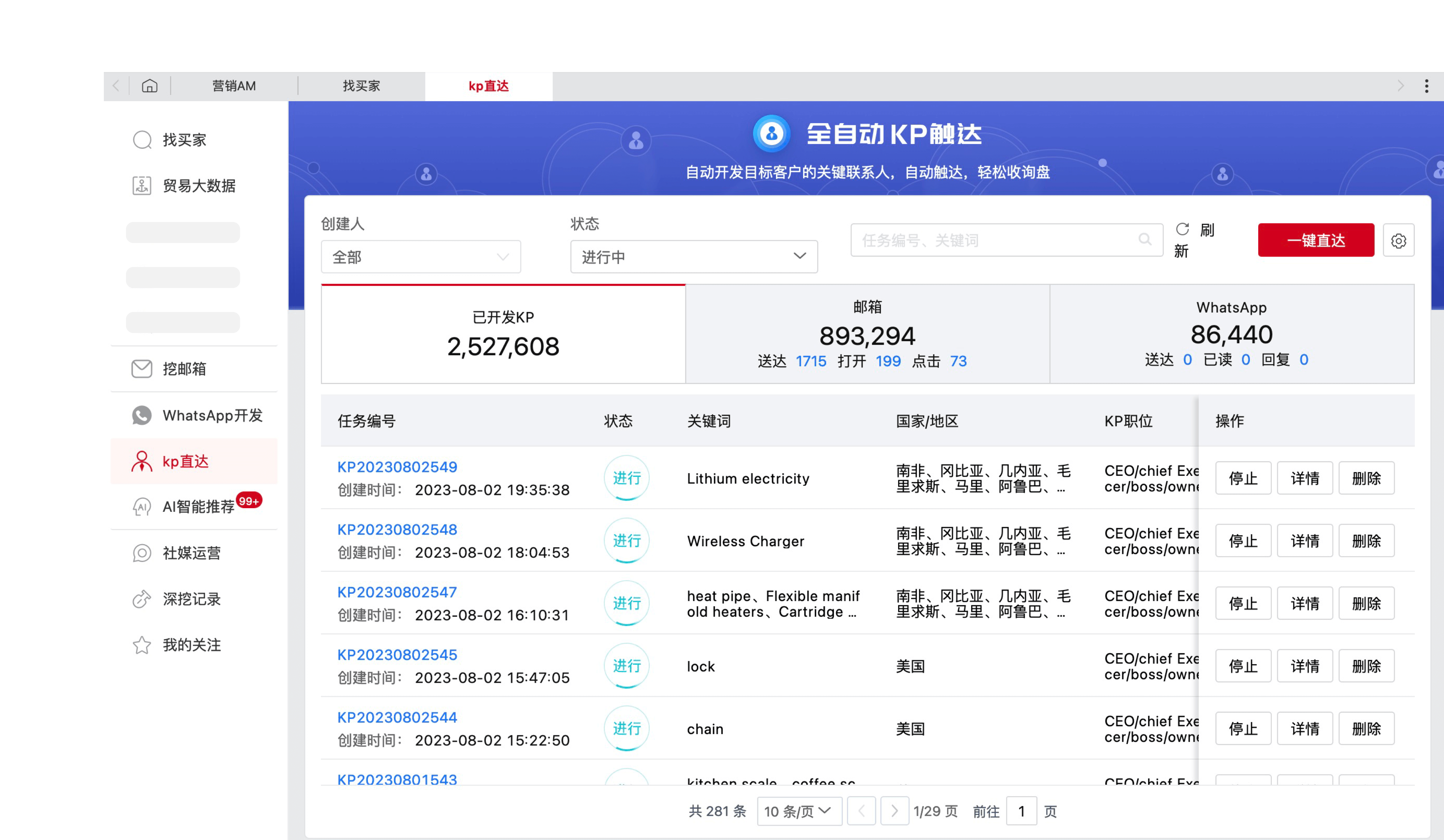Select the WhatsApp statistics tab showing 86,440

[1232, 334]
